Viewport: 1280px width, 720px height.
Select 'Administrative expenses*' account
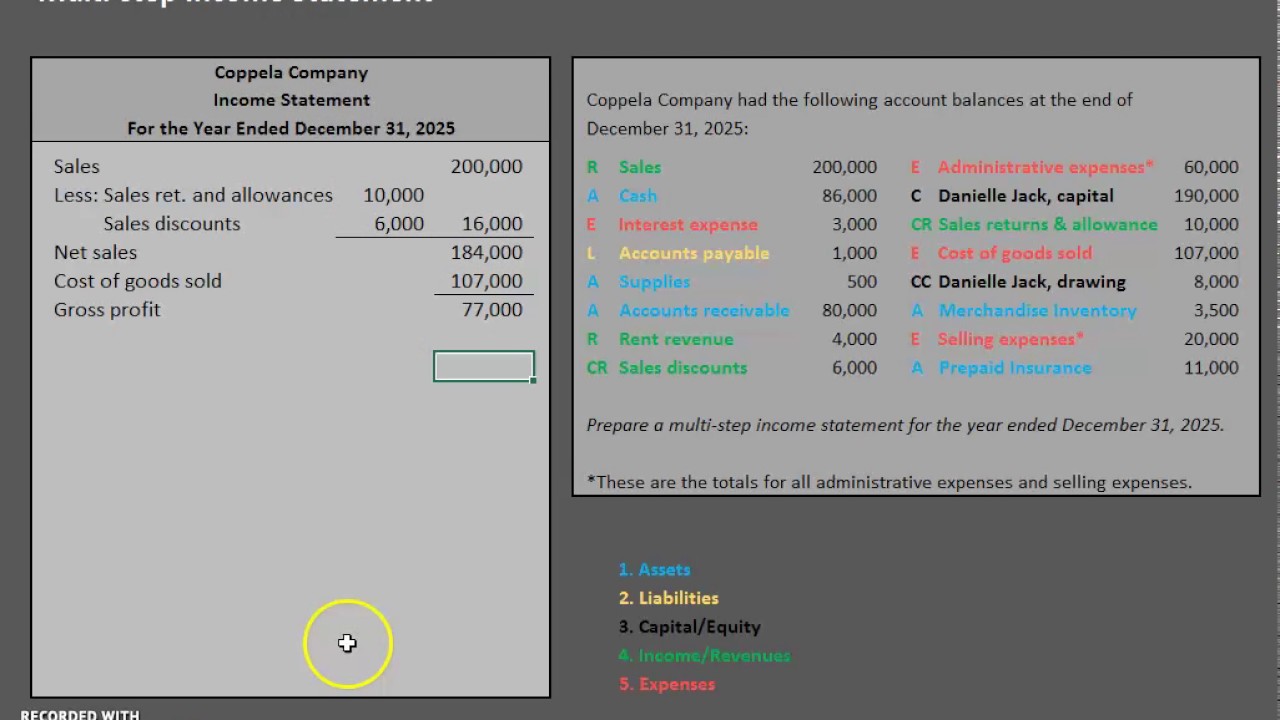coord(1045,167)
